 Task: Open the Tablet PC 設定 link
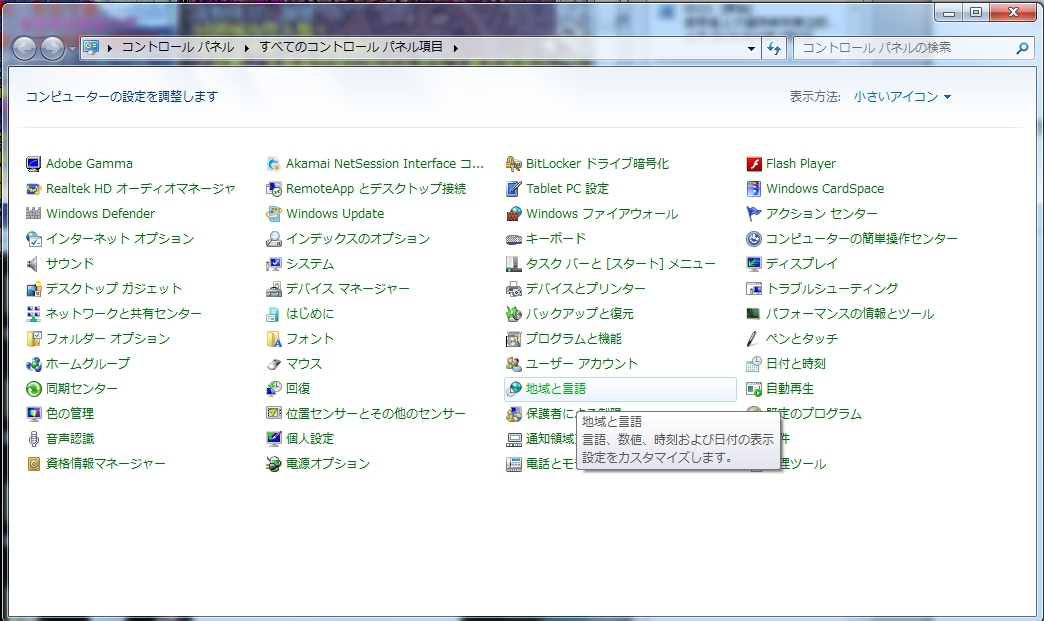pyautogui.click(x=567, y=189)
